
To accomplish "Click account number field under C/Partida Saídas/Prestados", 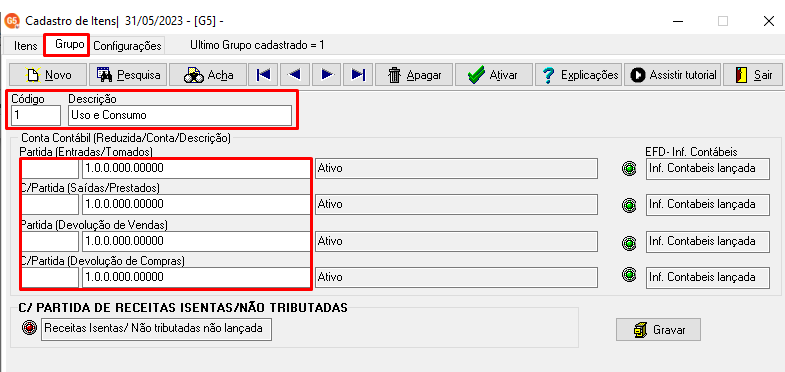I will pos(196,204).
